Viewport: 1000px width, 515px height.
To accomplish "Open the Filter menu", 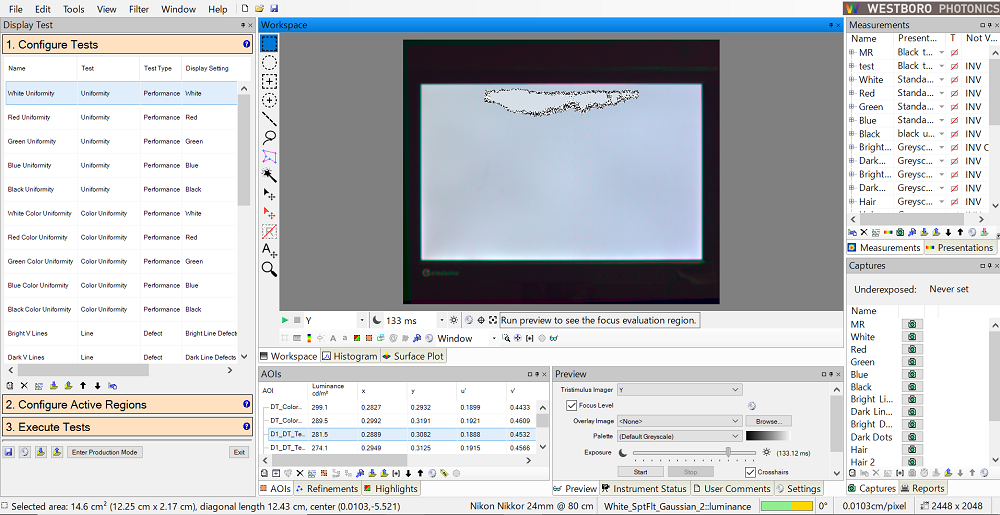I will click(138, 10).
